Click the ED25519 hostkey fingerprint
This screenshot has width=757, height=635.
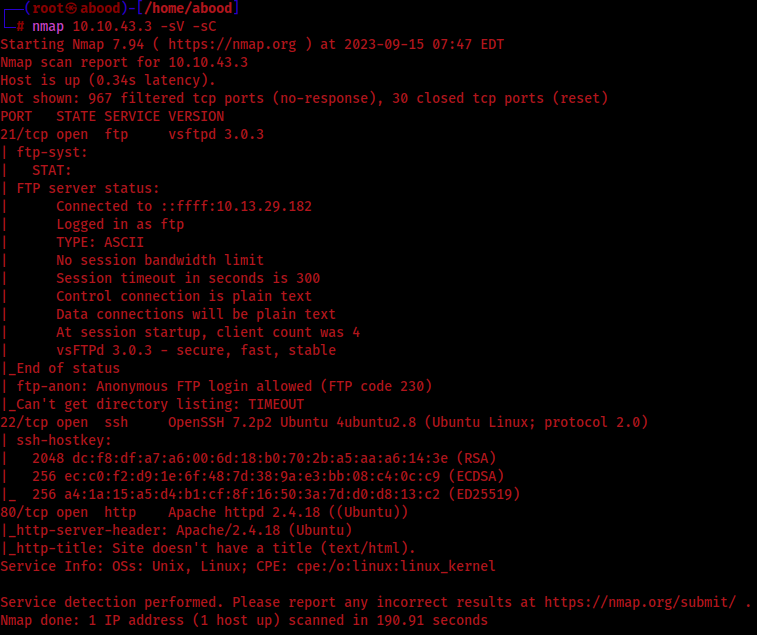[252, 494]
